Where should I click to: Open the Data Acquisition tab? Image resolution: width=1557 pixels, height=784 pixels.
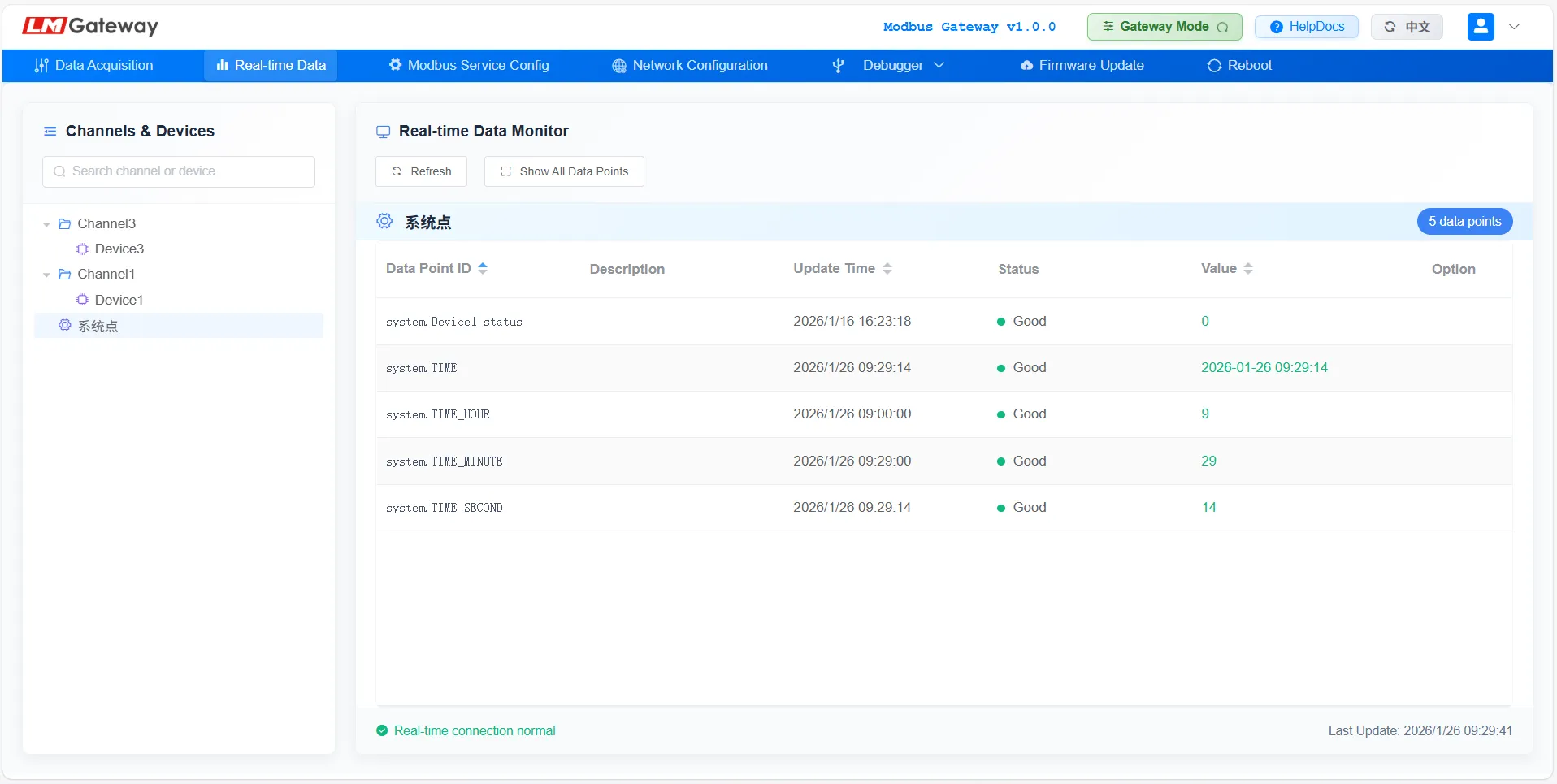point(94,66)
